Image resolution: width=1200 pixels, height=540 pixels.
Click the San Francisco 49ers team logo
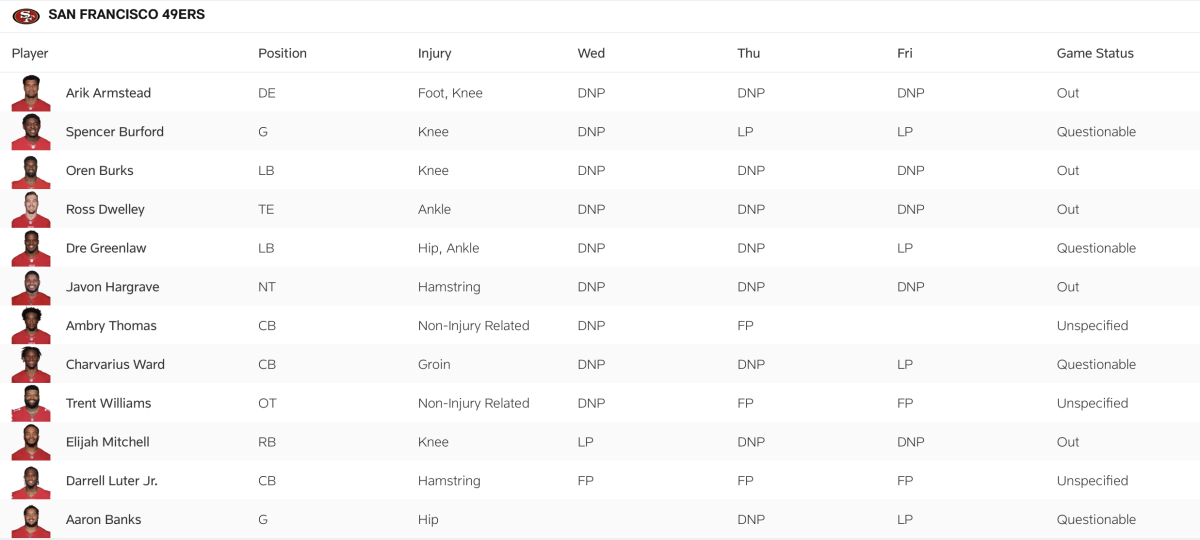click(26, 16)
